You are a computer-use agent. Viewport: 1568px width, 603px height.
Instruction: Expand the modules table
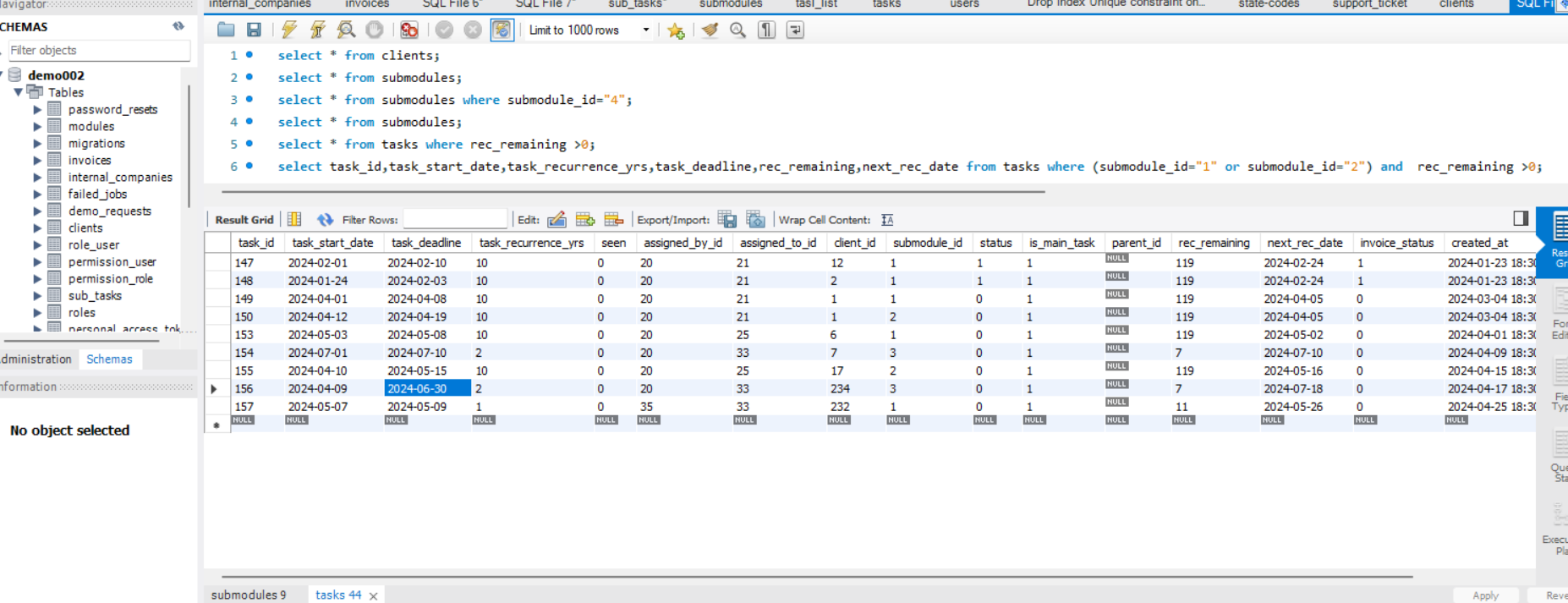pos(37,126)
